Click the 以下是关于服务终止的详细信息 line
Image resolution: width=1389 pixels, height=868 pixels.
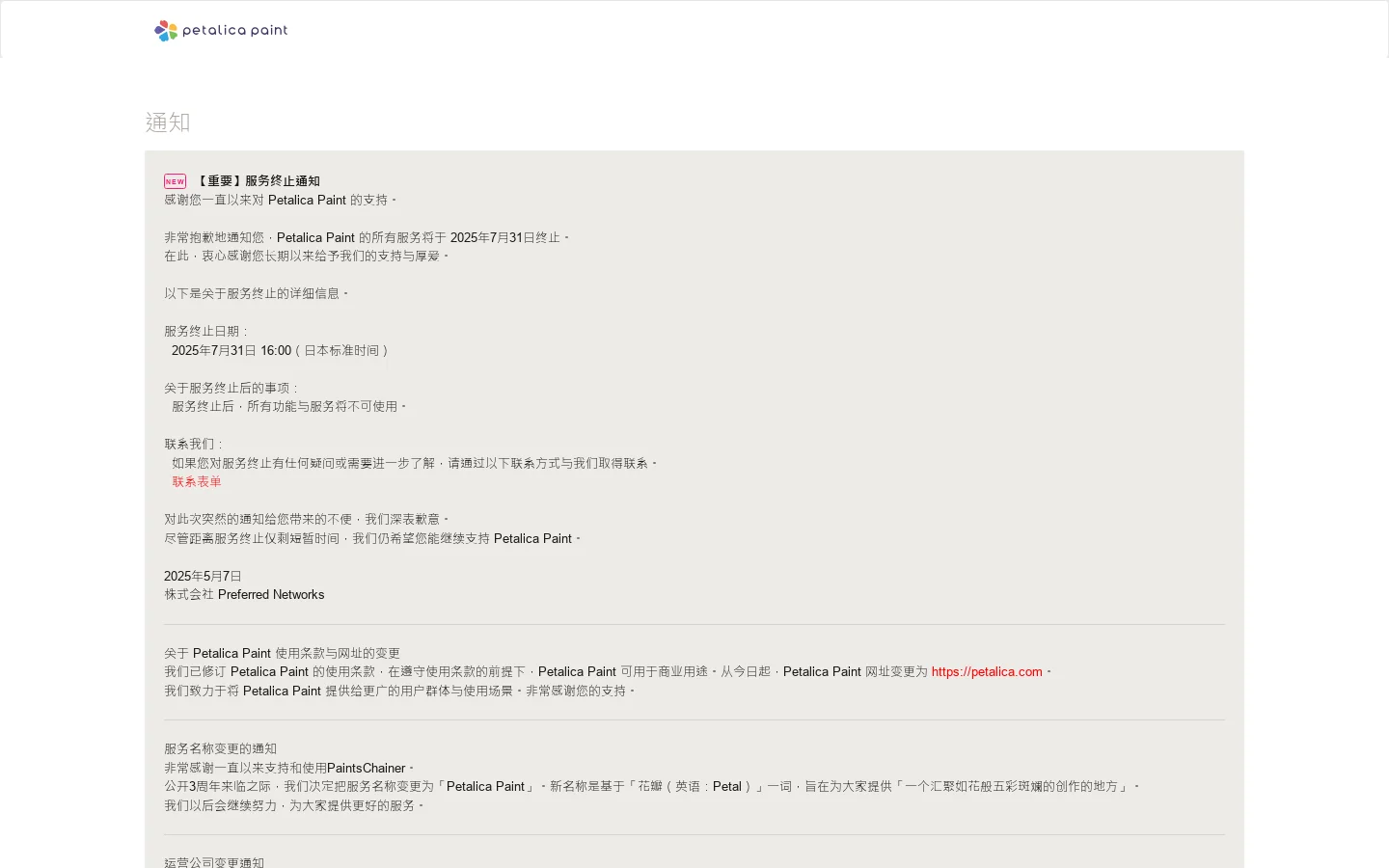tap(256, 294)
